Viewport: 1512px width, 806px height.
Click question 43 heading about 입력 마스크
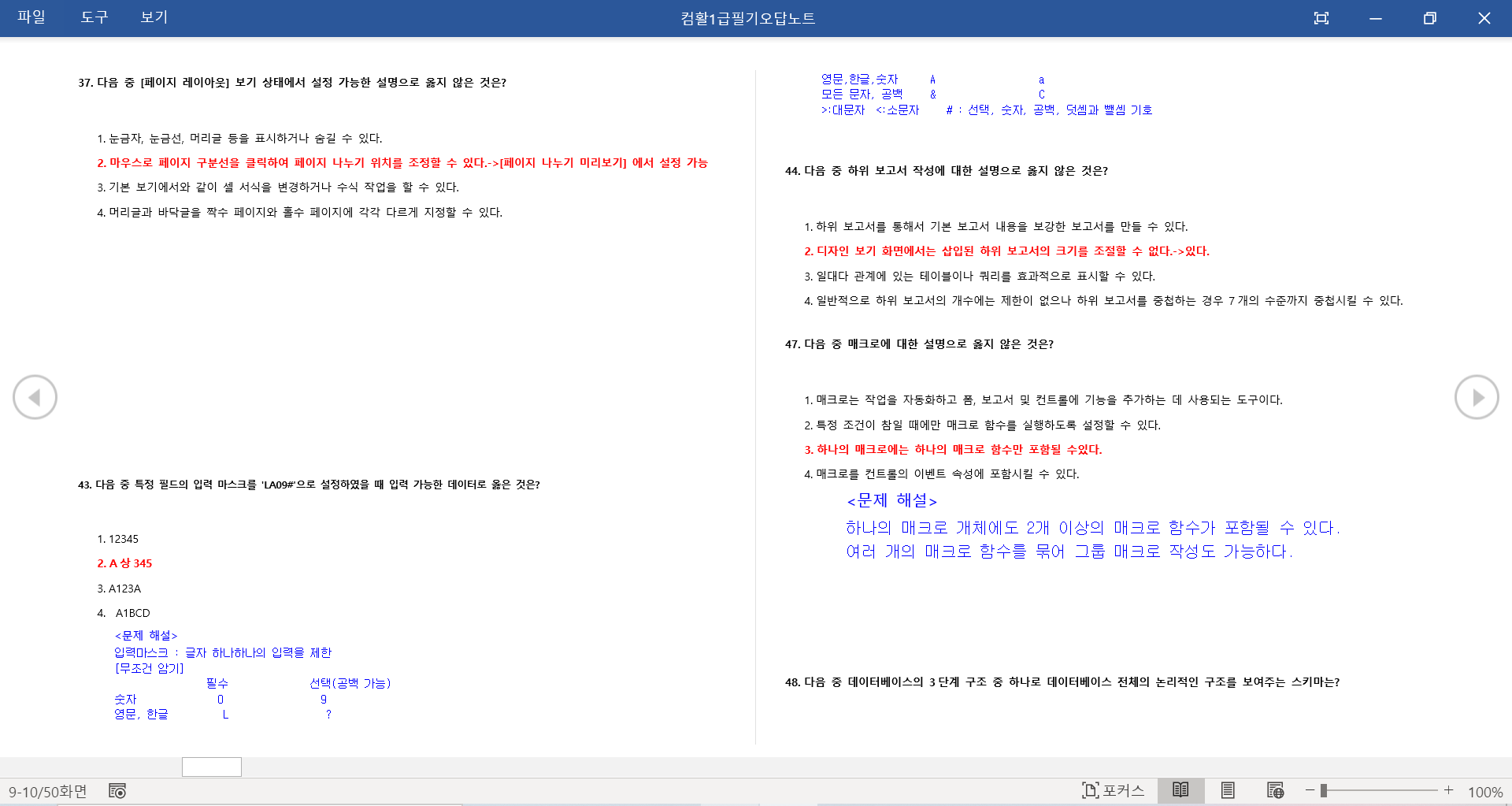309,485
